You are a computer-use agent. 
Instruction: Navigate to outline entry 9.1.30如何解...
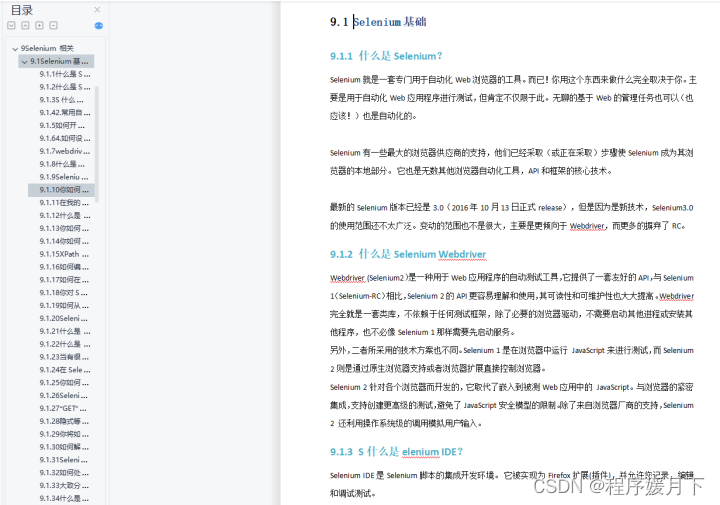point(64,447)
